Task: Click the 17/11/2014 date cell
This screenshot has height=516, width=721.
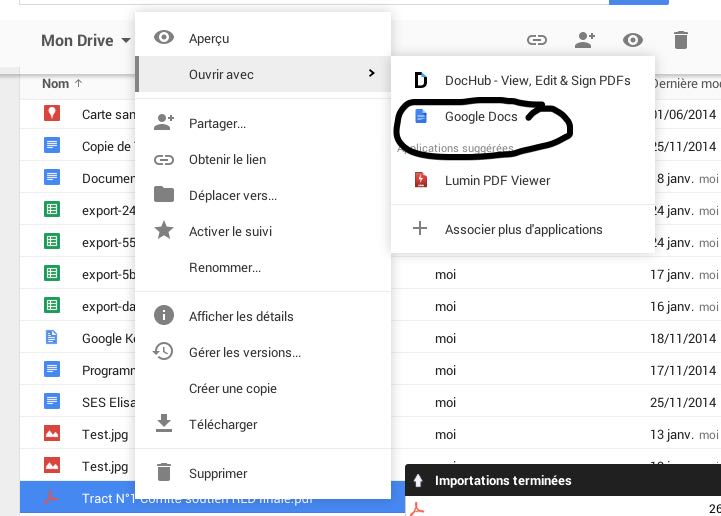Action: [683, 370]
